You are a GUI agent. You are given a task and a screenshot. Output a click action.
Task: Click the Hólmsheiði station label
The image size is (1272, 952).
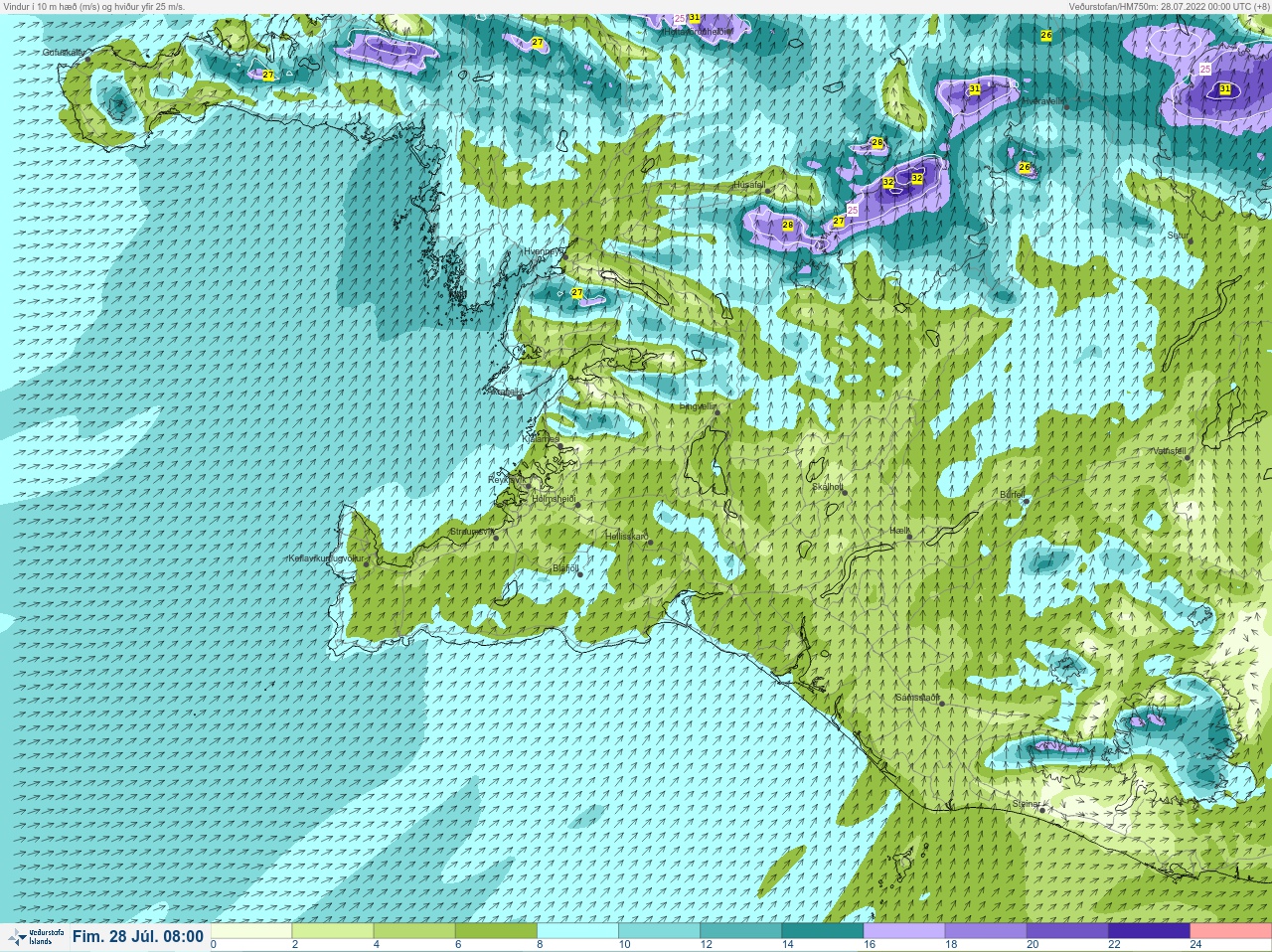[x=555, y=499]
